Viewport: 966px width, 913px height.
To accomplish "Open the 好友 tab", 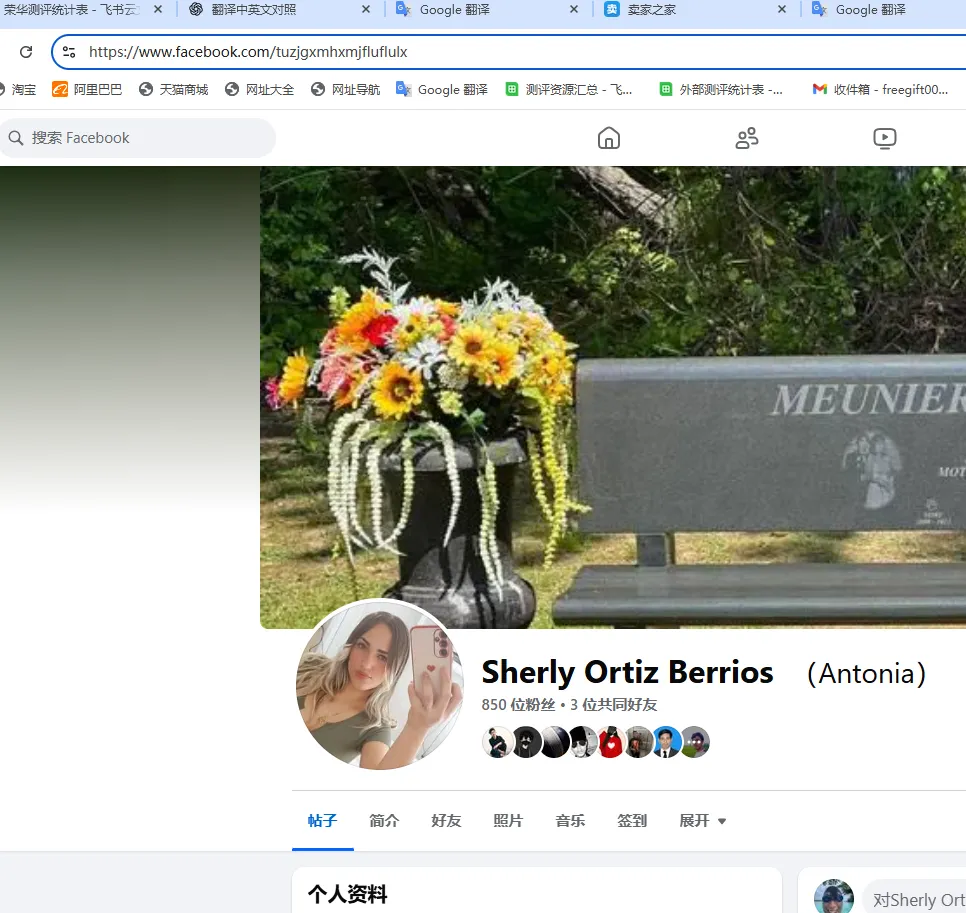I will click(446, 821).
